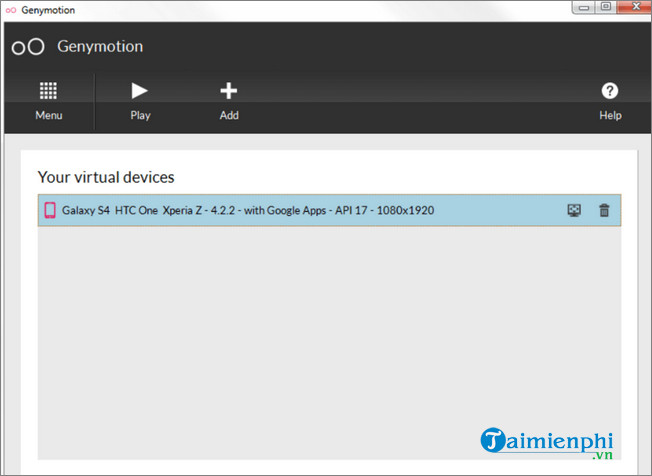The image size is (652, 476).
Task: Maximize the Genymotion window
Action: pos(606,7)
